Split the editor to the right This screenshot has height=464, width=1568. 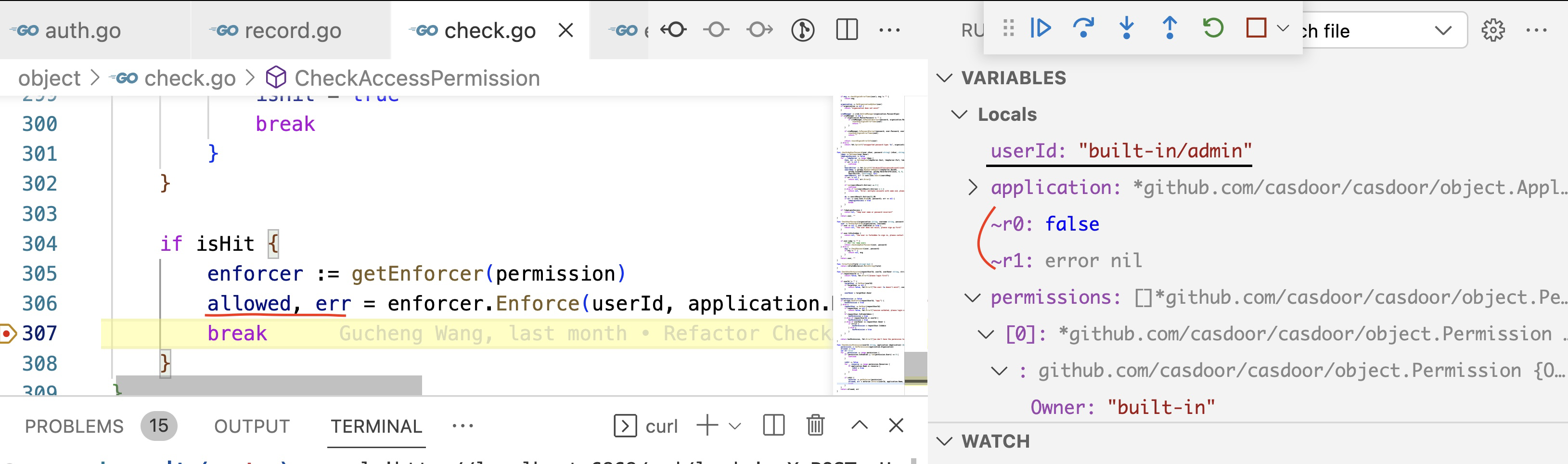coord(847,29)
